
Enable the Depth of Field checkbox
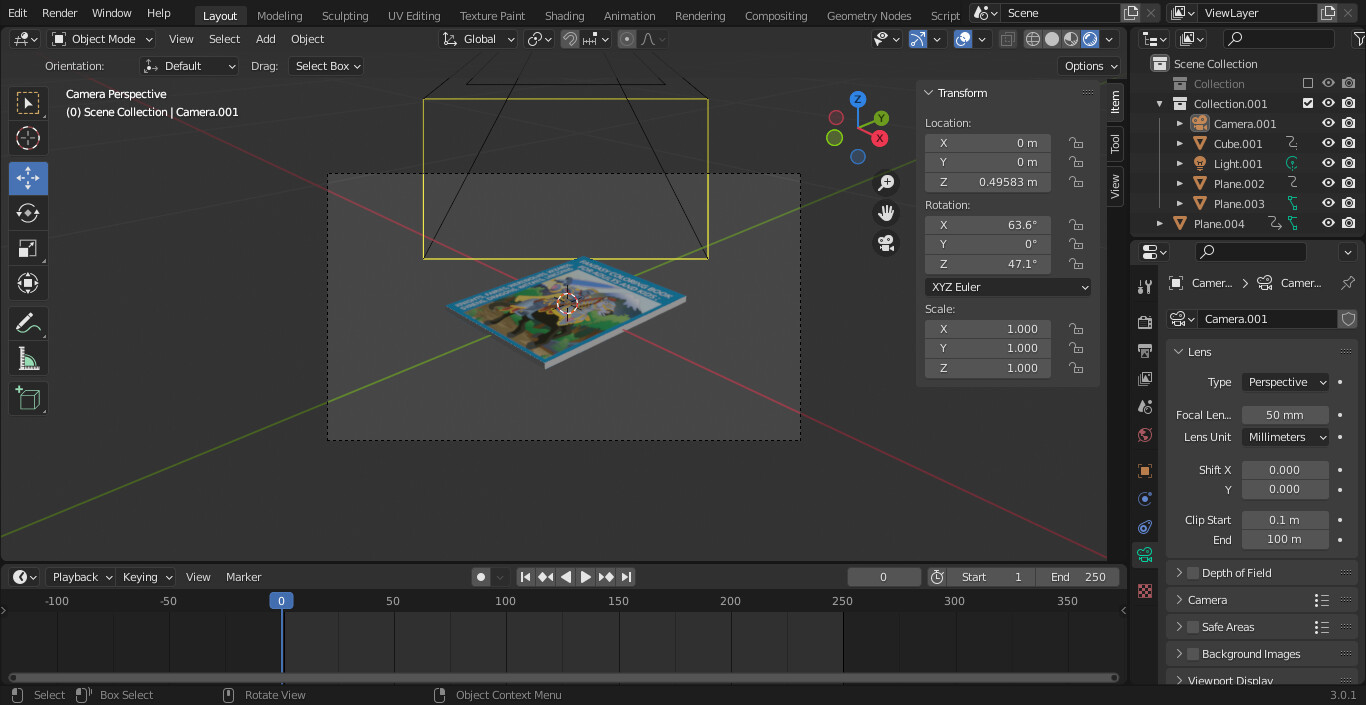click(1193, 573)
